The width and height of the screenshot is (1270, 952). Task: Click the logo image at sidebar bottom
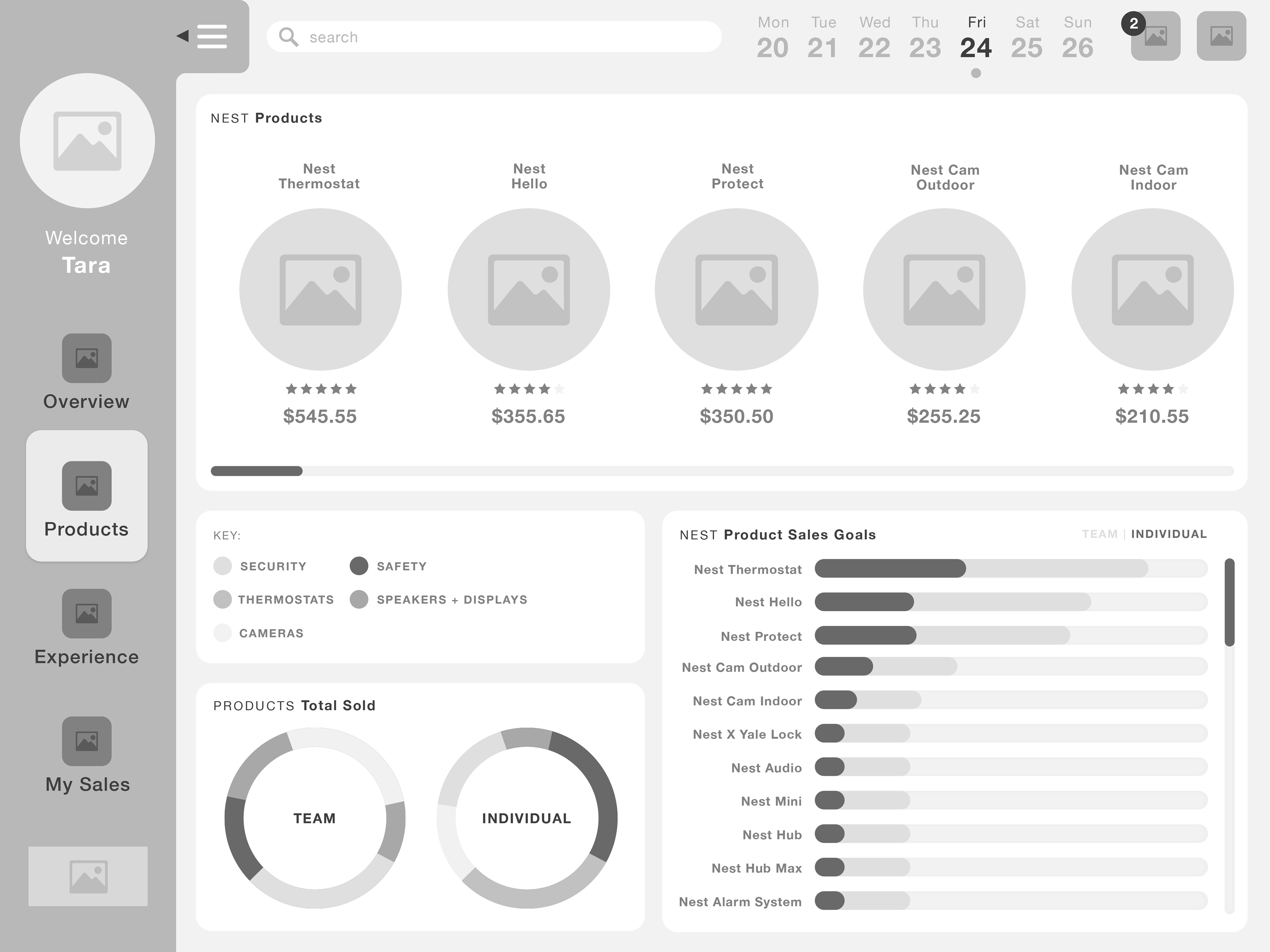pos(88,876)
